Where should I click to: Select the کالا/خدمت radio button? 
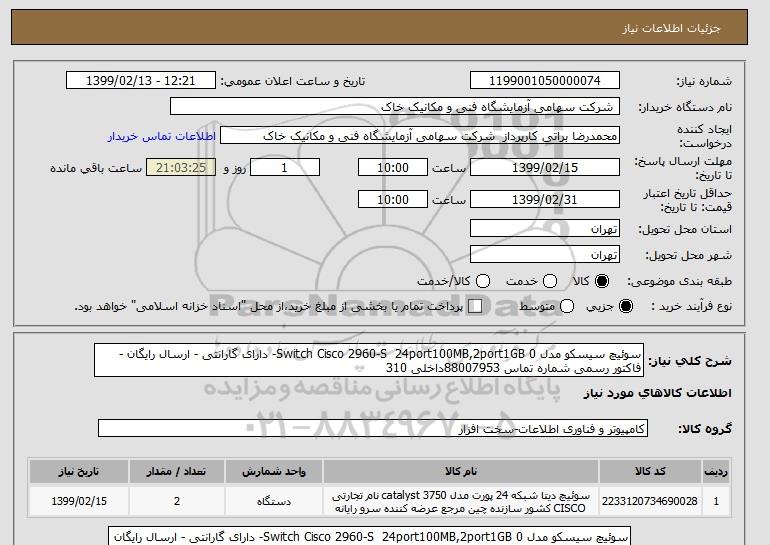click(483, 281)
